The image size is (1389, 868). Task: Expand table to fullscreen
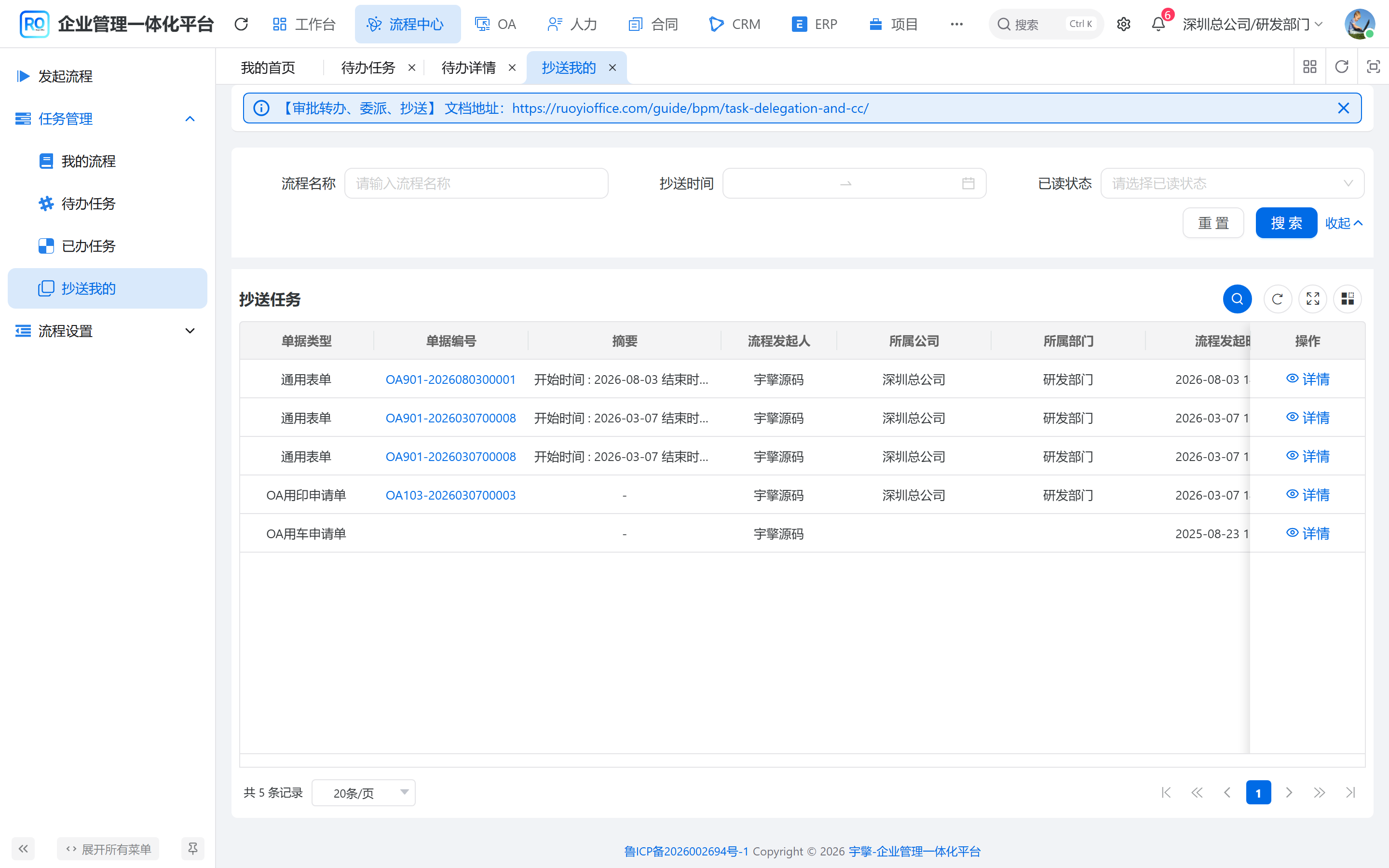tap(1313, 299)
